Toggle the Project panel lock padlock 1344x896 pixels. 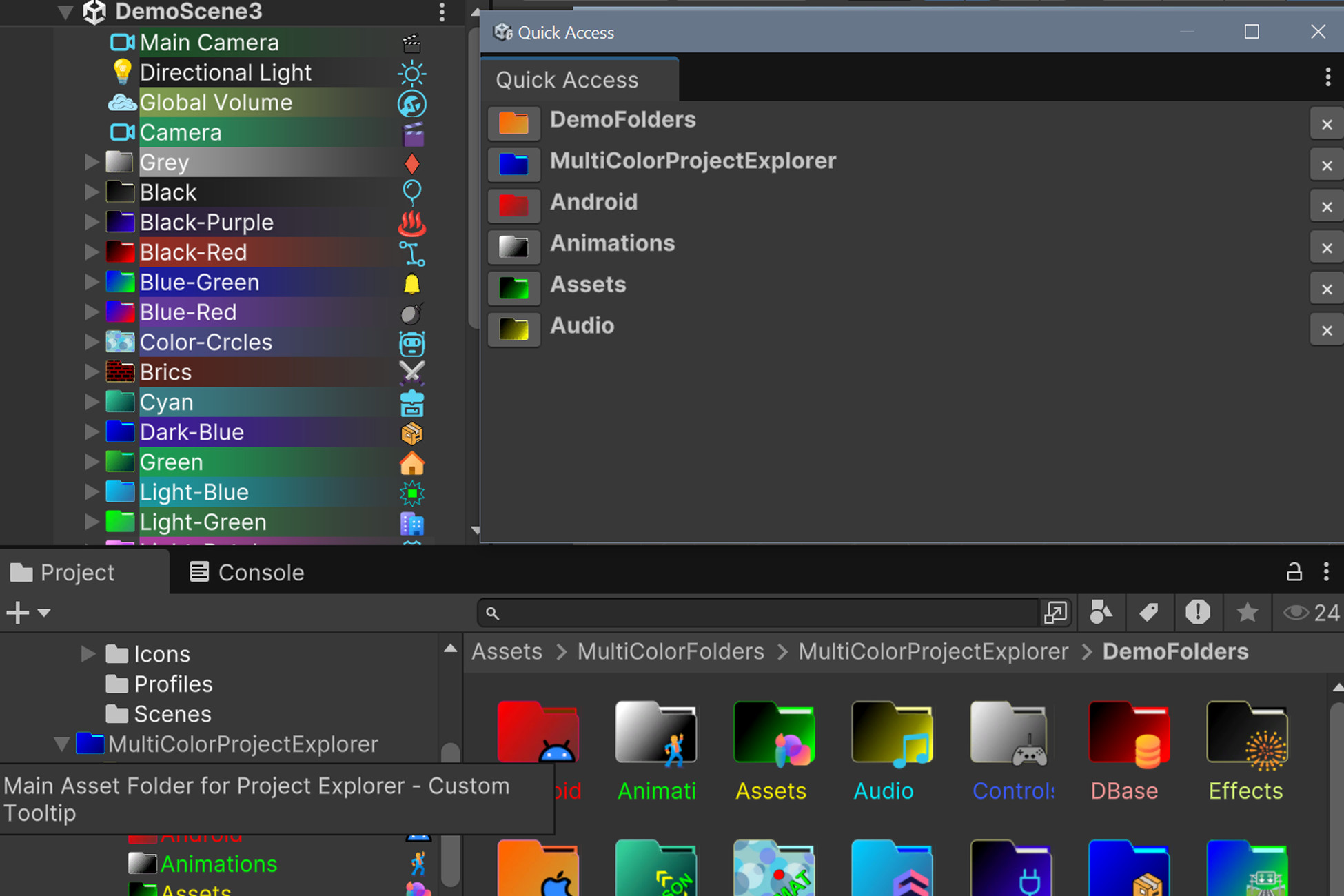(1294, 572)
